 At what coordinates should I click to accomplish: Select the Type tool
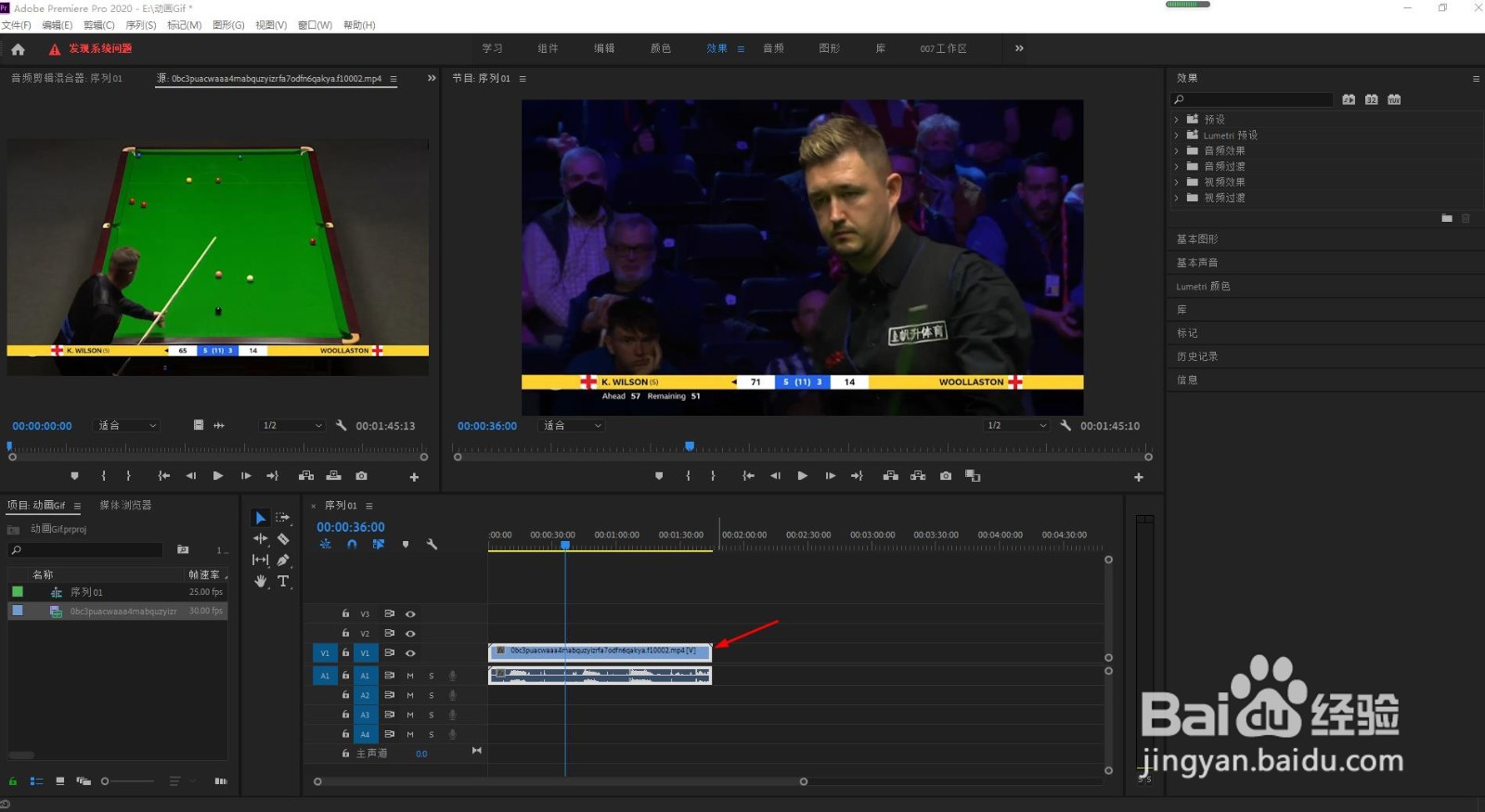pyautogui.click(x=283, y=582)
